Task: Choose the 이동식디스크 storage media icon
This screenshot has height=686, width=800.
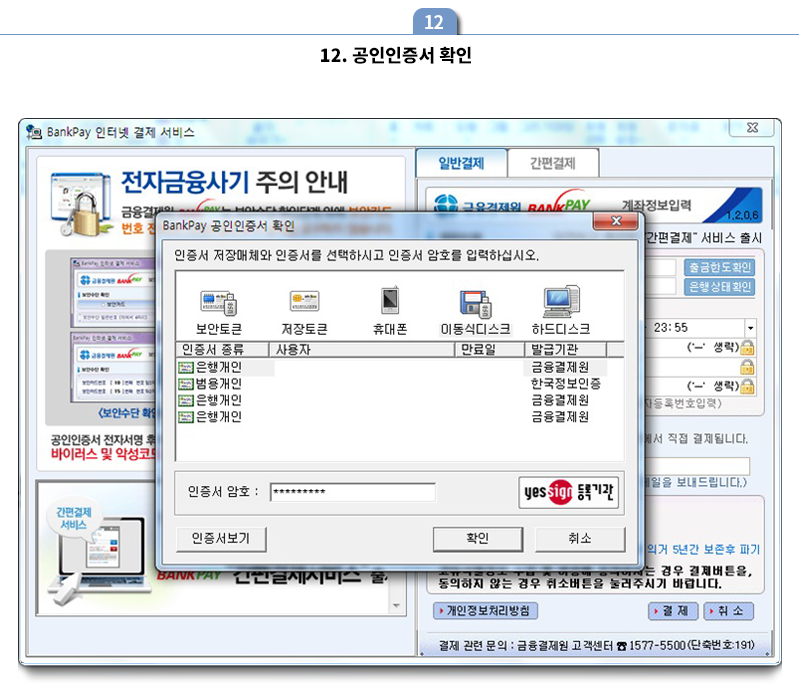Action: [x=475, y=311]
